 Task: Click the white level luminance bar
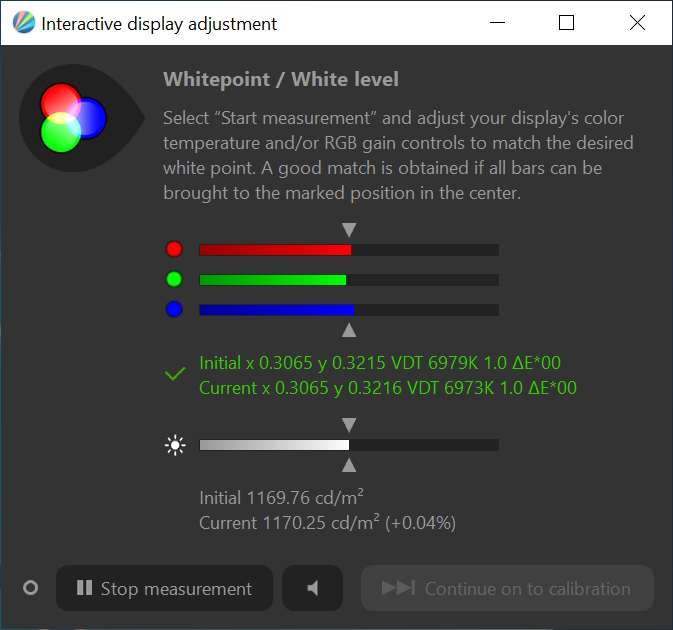point(348,445)
